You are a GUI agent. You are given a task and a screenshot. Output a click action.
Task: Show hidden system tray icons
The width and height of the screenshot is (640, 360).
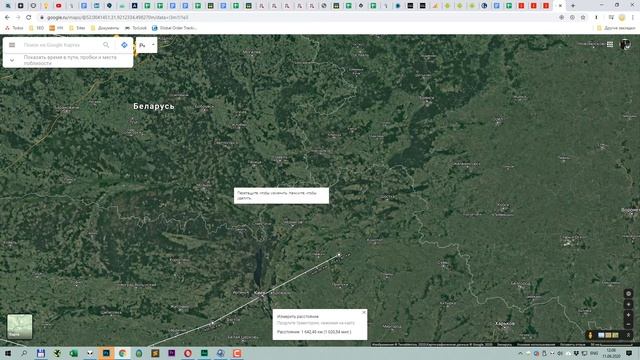520,353
